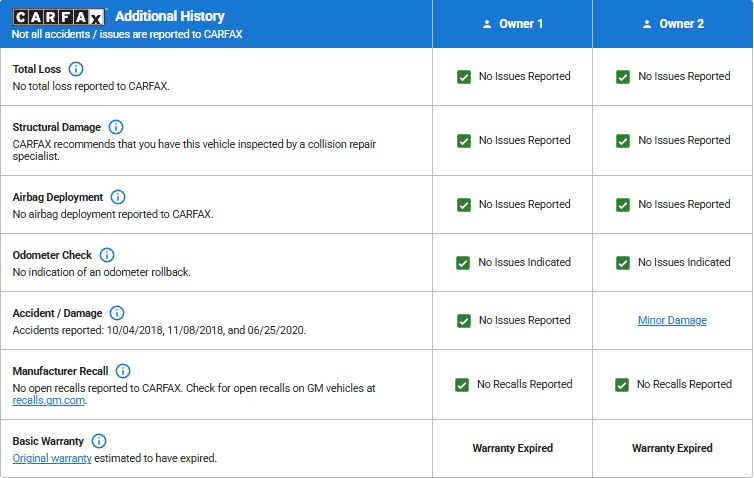Viewport: 754px width, 478px height.
Task: Show the Odometer Check info tooltip
Action: (107, 255)
